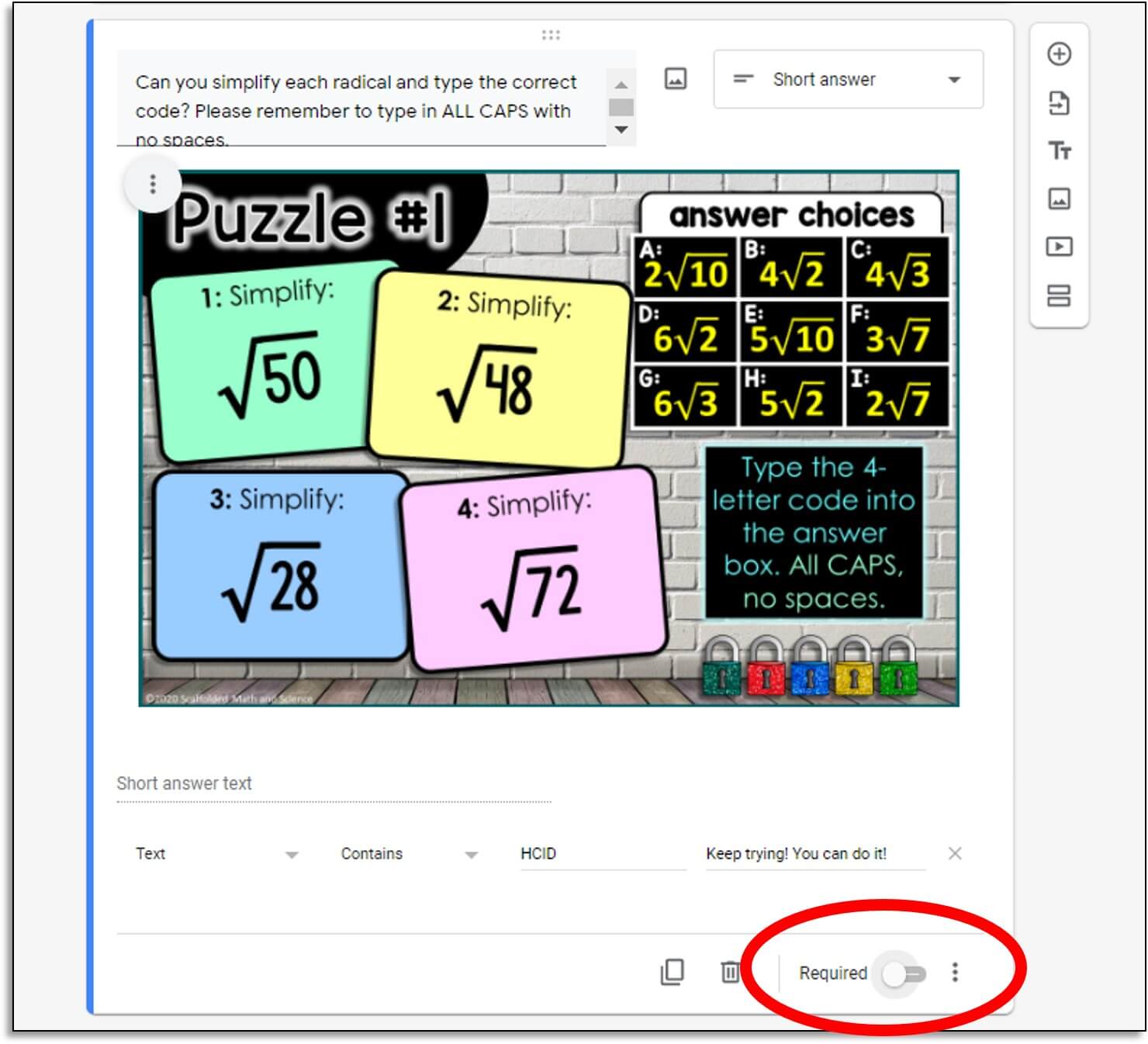
Task: Enable the Required toggle
Action: point(902,971)
